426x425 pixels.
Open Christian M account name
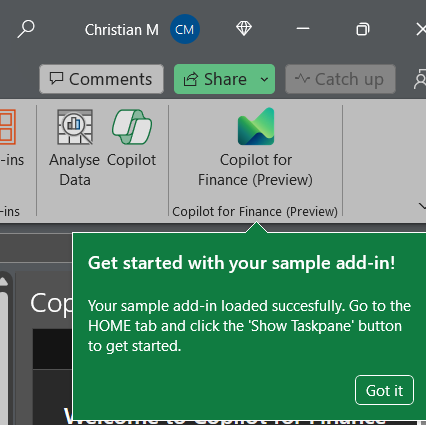[x=121, y=30]
